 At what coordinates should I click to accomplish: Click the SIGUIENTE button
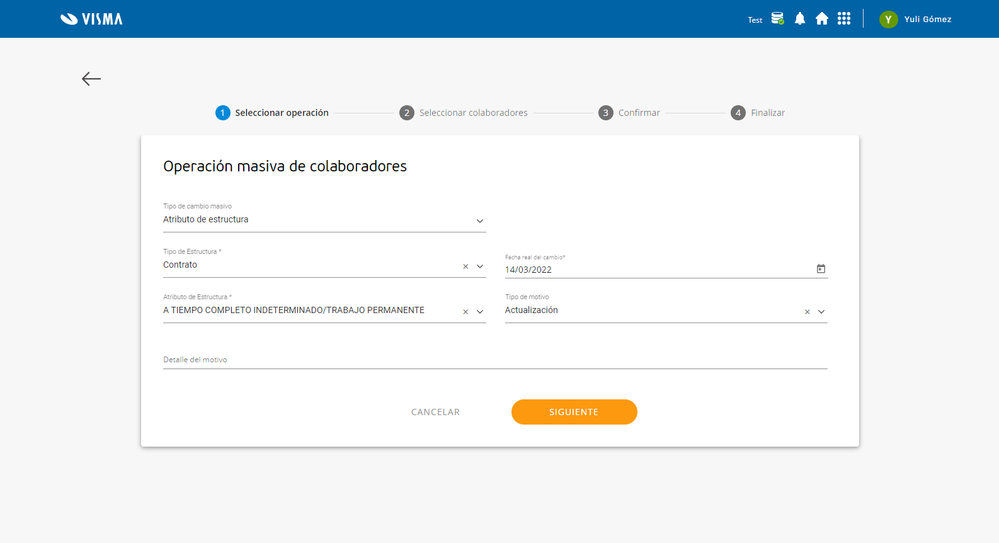coord(574,412)
